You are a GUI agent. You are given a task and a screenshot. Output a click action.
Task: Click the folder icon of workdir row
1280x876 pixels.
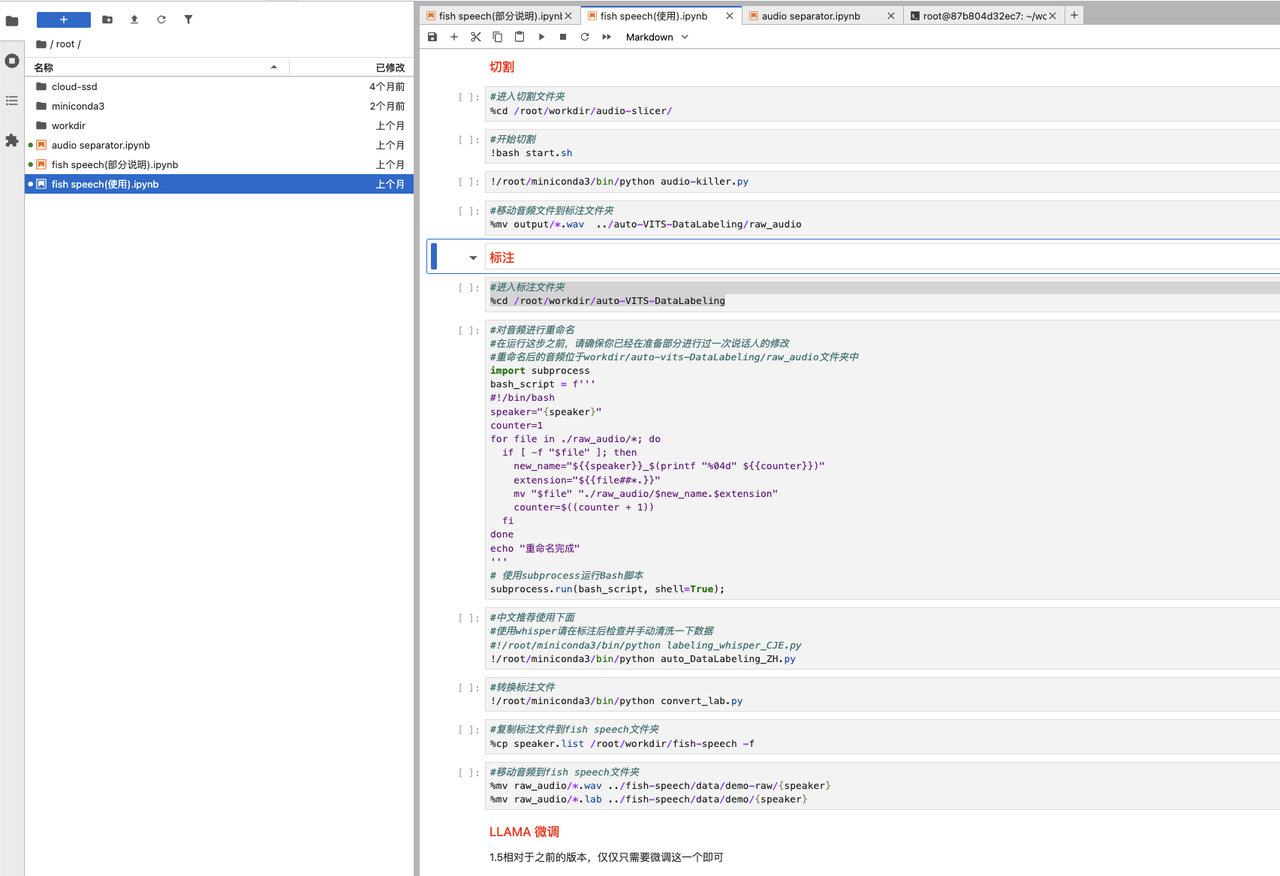coord(41,126)
